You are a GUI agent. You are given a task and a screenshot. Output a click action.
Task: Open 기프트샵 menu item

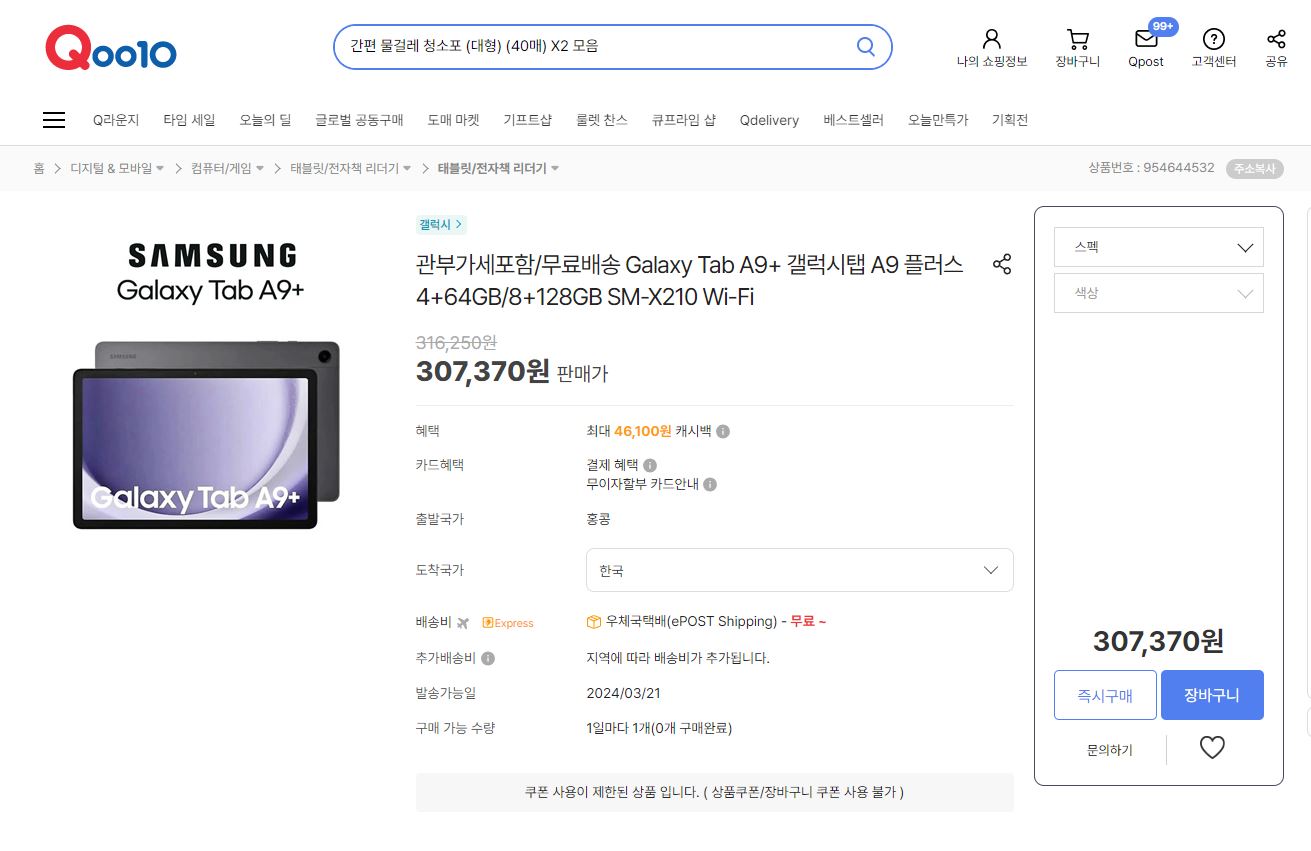527,120
